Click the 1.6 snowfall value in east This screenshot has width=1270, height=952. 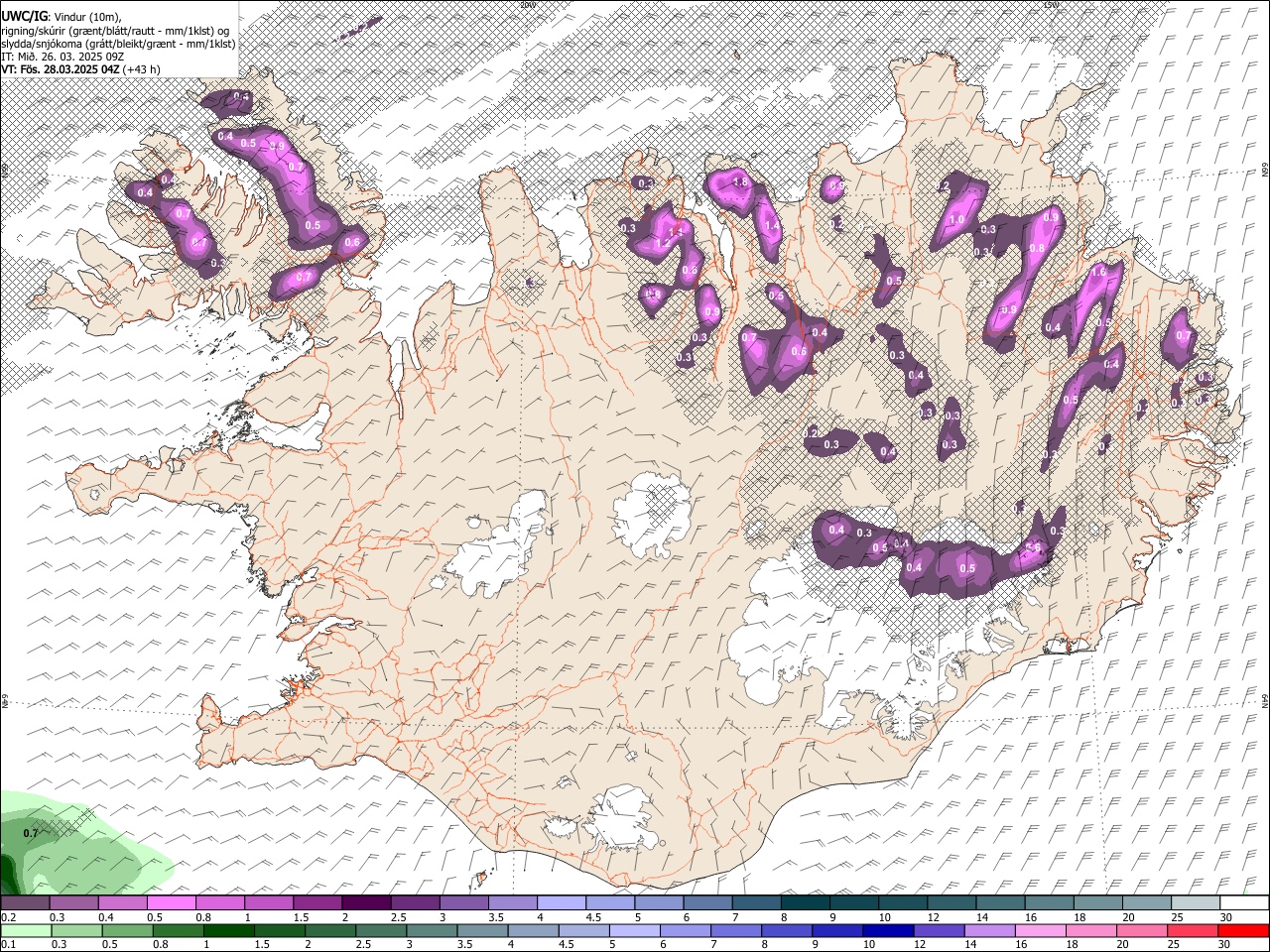pyautogui.click(x=1098, y=271)
